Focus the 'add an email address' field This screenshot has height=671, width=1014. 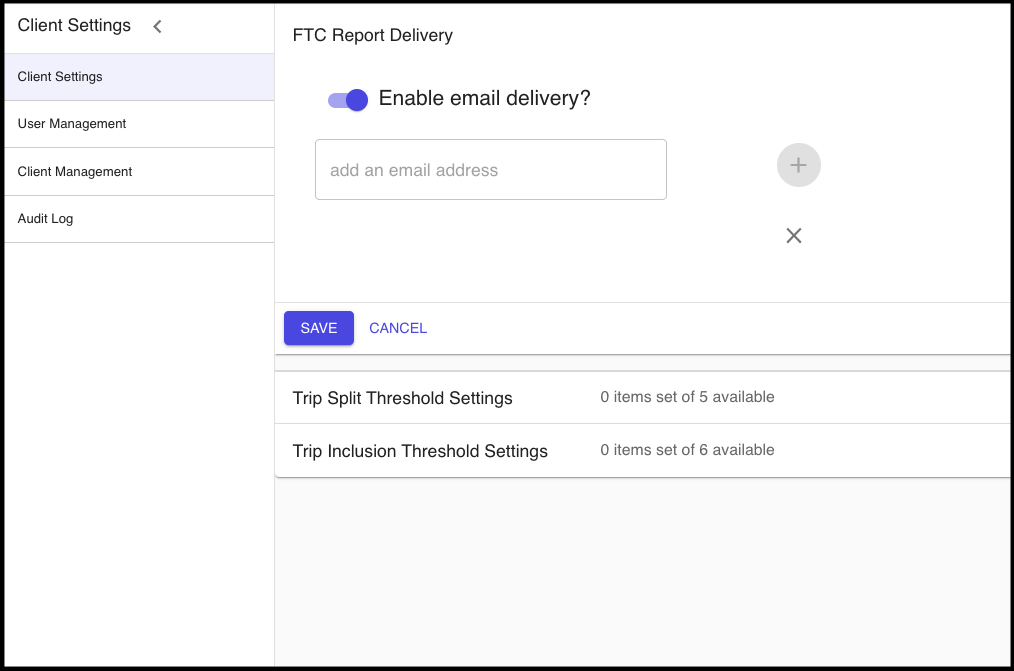[x=490, y=170]
